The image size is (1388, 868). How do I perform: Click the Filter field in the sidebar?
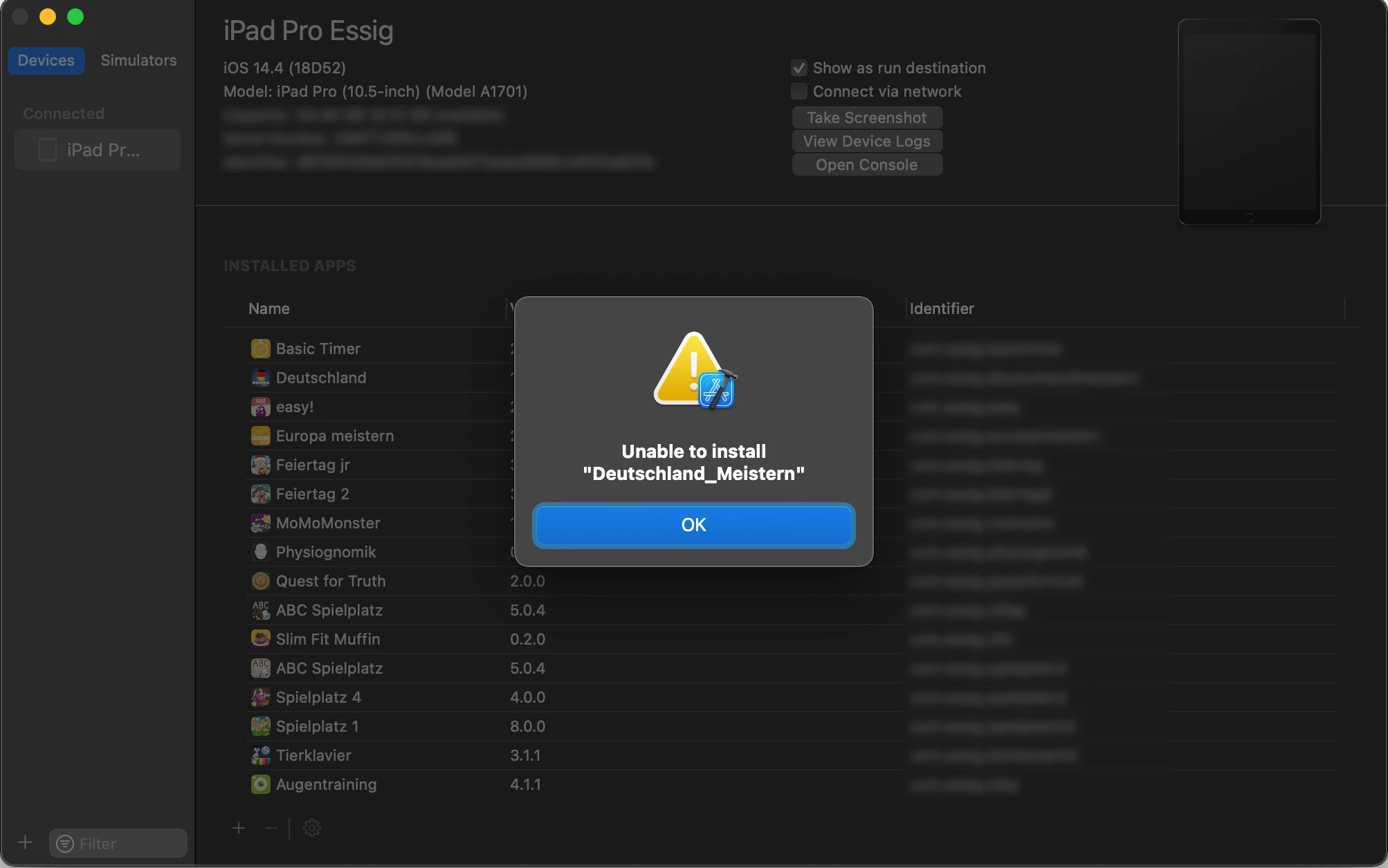(126, 843)
